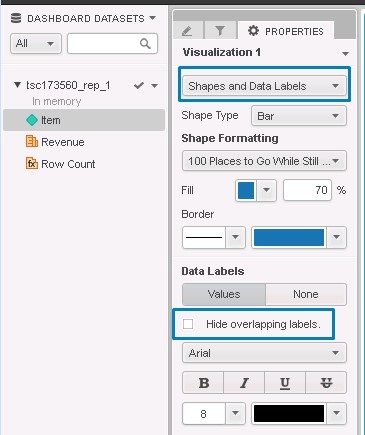This screenshot has height=435, width=365.
Task: Select the Row Count derived metric
Action: point(68,164)
